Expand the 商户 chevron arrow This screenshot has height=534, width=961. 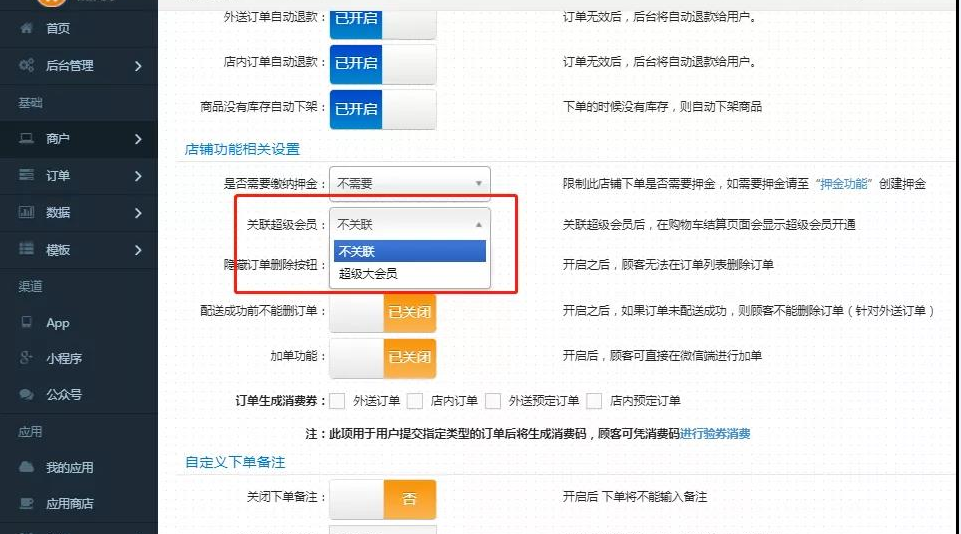(x=138, y=139)
